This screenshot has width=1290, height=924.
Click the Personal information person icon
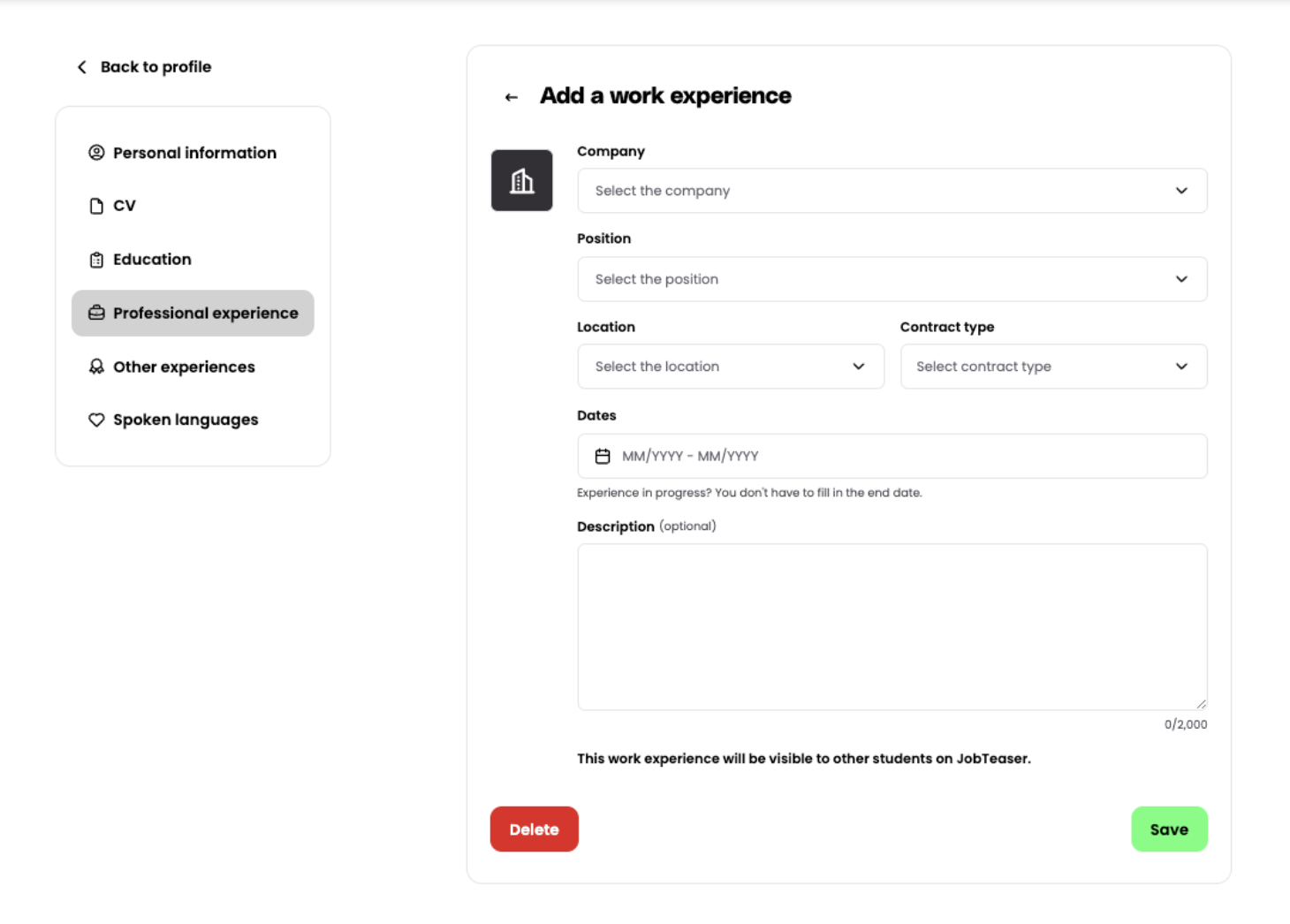pyautogui.click(x=96, y=153)
